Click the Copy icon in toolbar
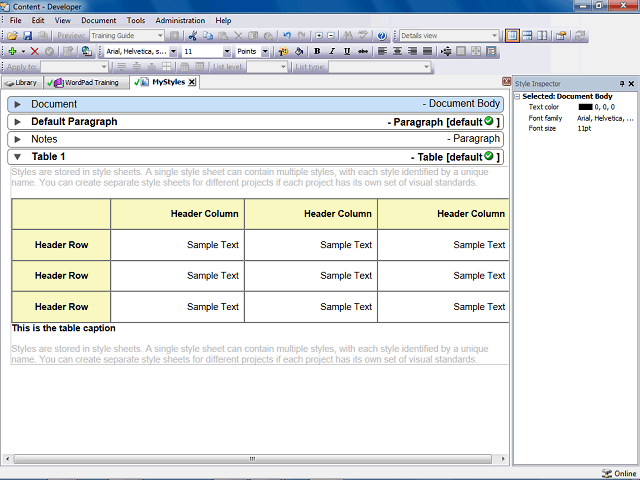This screenshot has width=640, height=480. [208, 36]
